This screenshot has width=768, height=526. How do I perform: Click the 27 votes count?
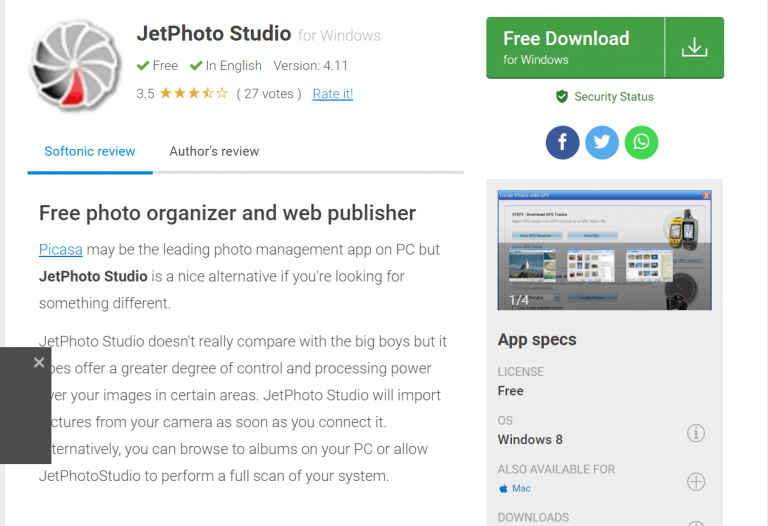[x=269, y=94]
